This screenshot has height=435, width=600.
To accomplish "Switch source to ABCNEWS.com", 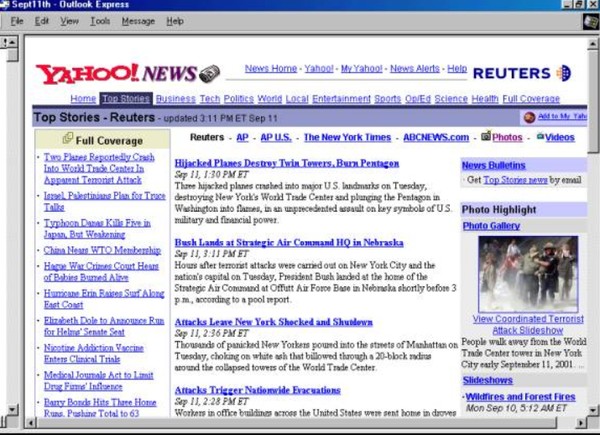I will [x=436, y=137].
